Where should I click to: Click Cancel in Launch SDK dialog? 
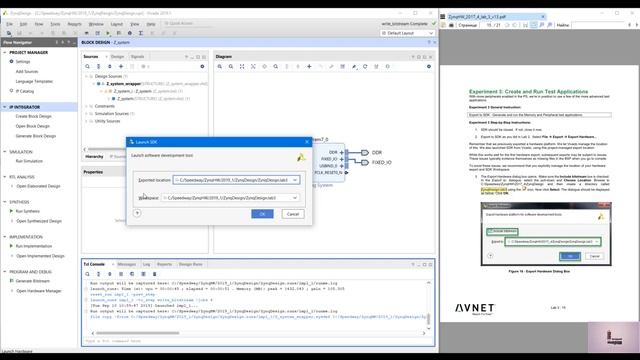point(293,214)
